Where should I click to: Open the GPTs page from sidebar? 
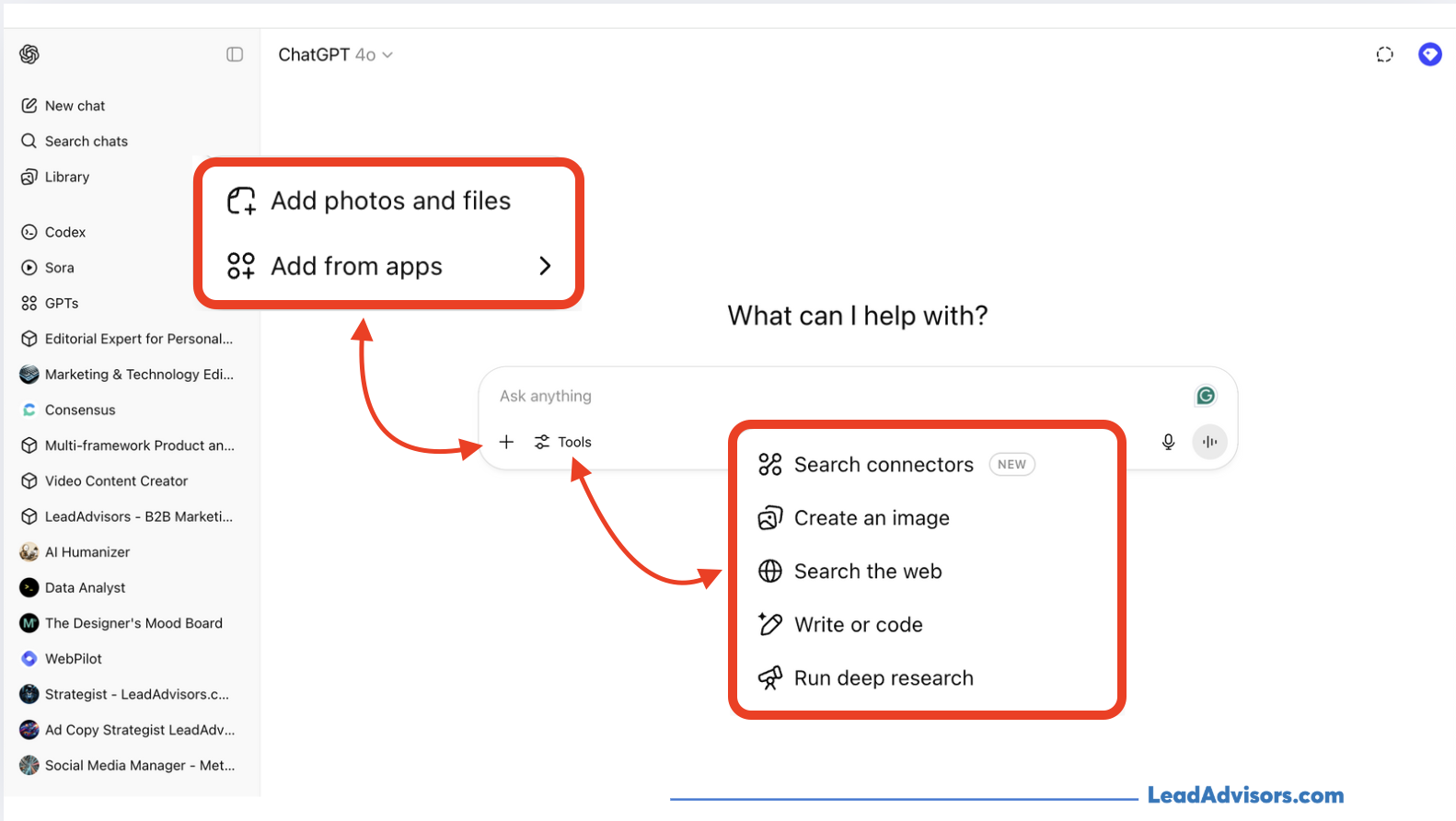[x=50, y=303]
